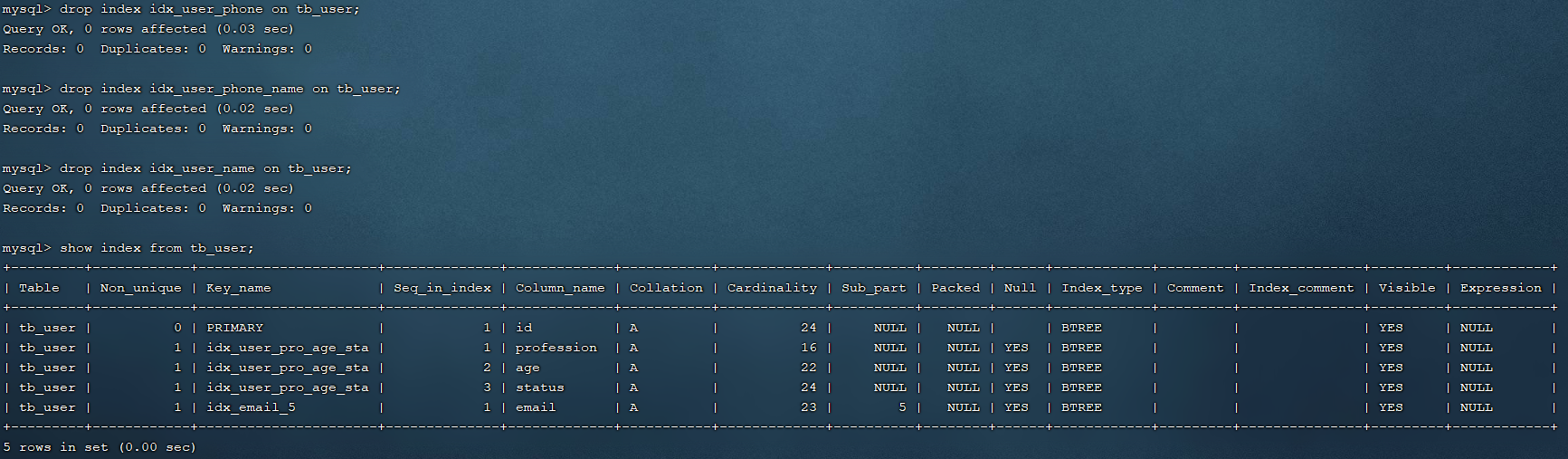The image size is (1568, 459).
Task: Click the 'Cardinality' column header
Action: [772, 288]
